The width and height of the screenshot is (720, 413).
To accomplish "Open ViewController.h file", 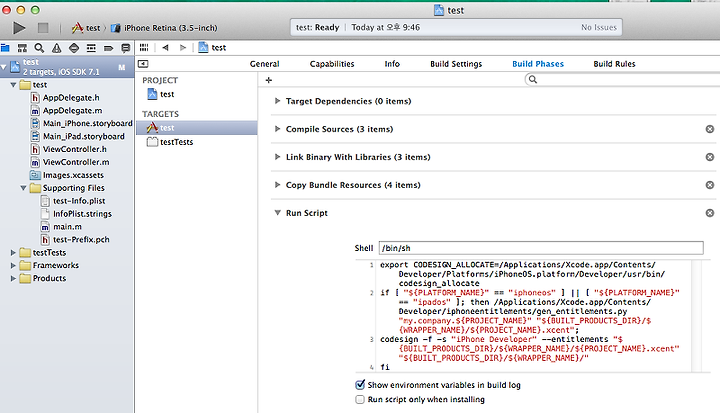I will [x=67, y=149].
